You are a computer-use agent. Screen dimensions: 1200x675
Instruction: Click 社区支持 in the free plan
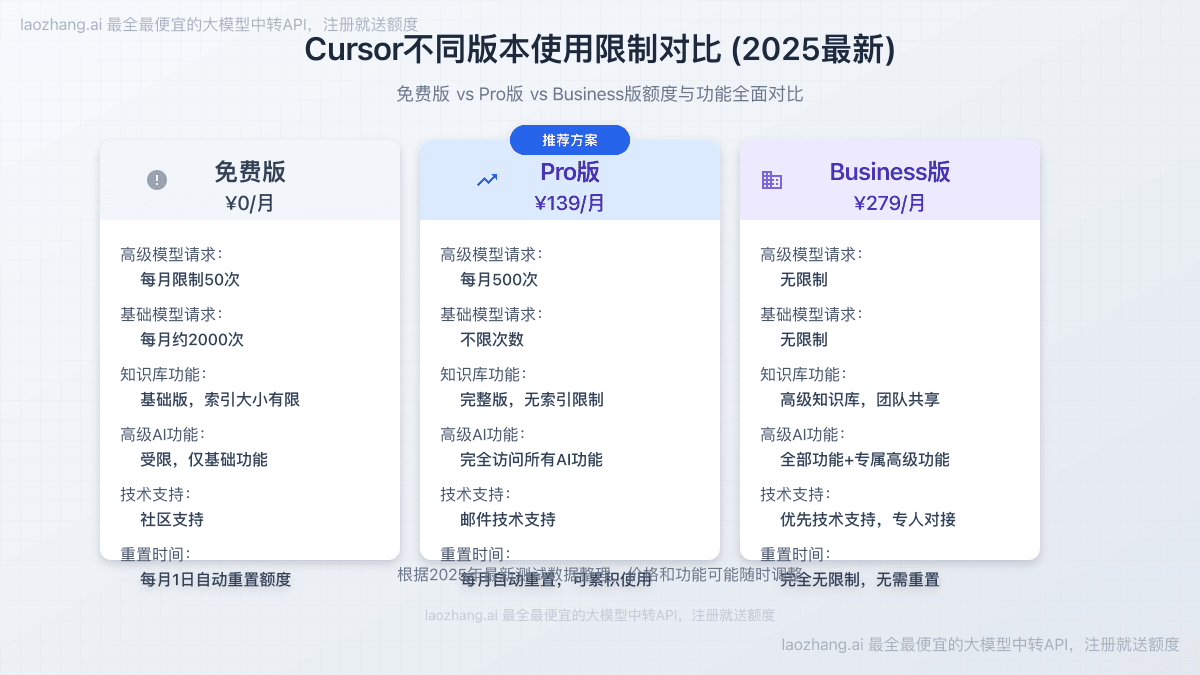point(172,519)
